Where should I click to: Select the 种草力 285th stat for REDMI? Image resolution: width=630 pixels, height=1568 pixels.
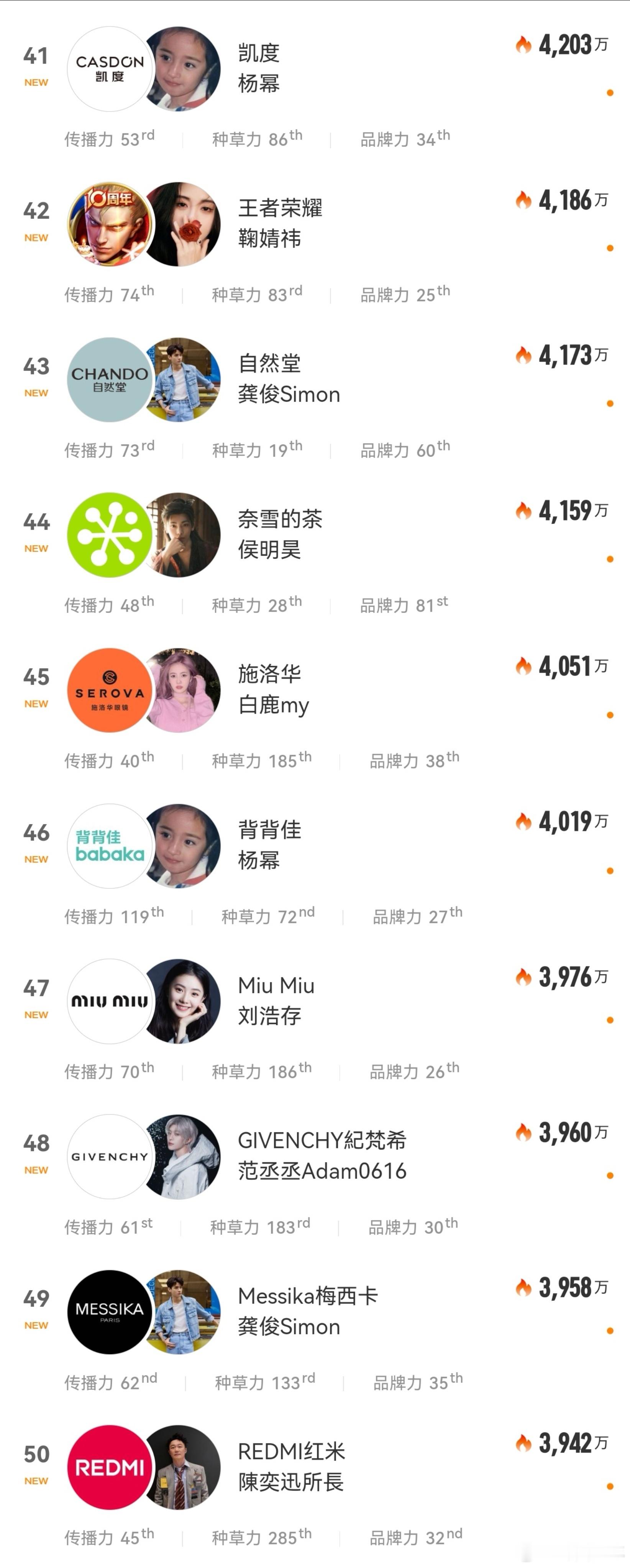[x=262, y=1536]
